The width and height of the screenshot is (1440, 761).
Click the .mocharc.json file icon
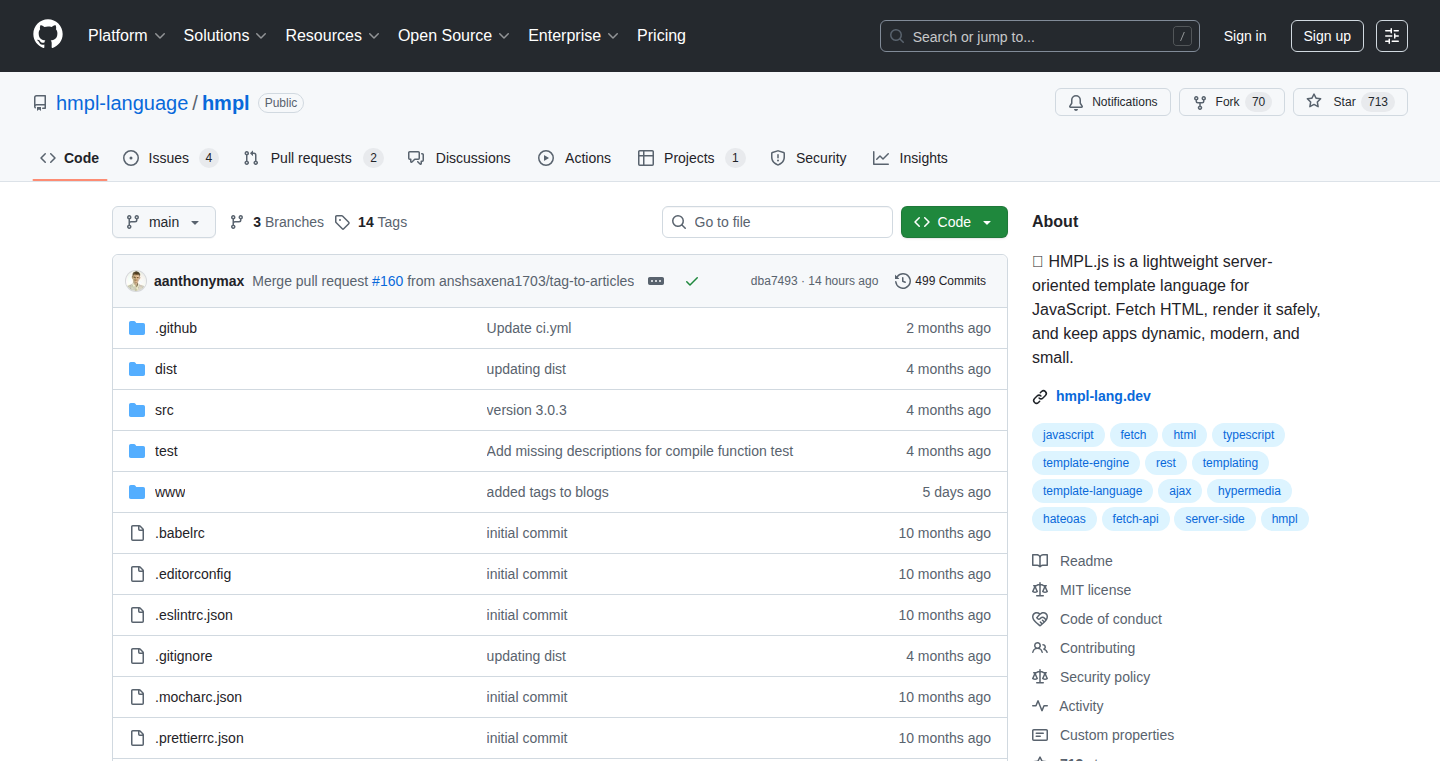point(137,697)
